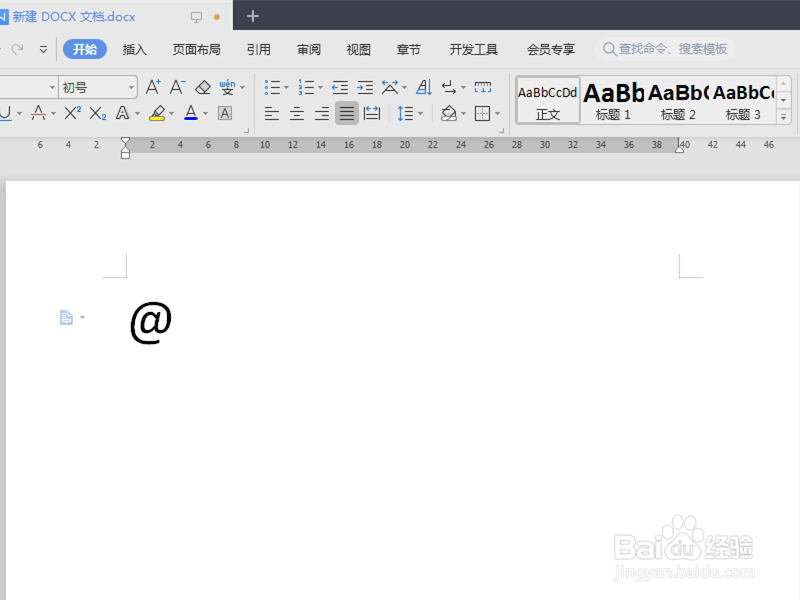Open the 开始 ribbon tab
This screenshot has width=800, height=600.
pos(85,49)
